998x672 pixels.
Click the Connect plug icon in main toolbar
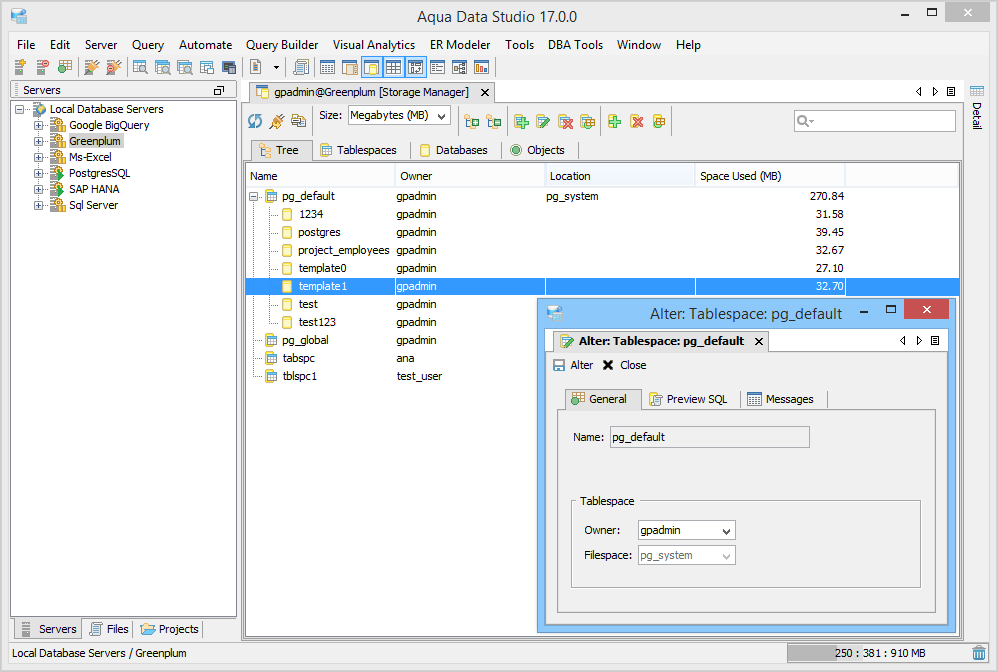92,67
